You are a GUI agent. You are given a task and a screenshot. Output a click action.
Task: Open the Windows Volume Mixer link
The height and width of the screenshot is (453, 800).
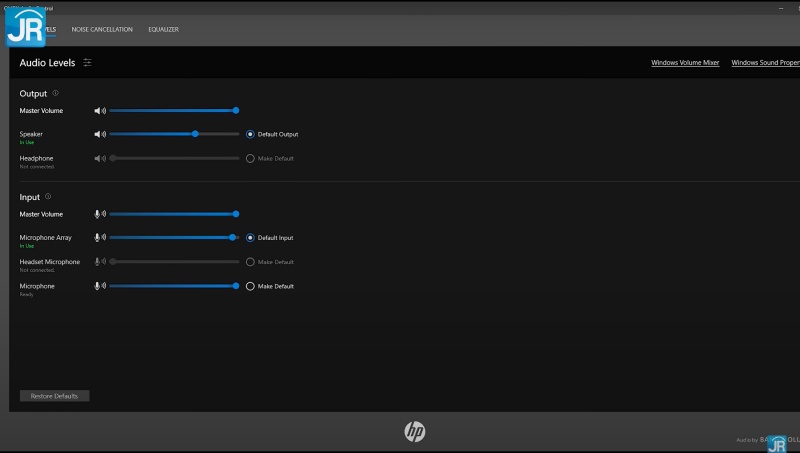[685, 62]
